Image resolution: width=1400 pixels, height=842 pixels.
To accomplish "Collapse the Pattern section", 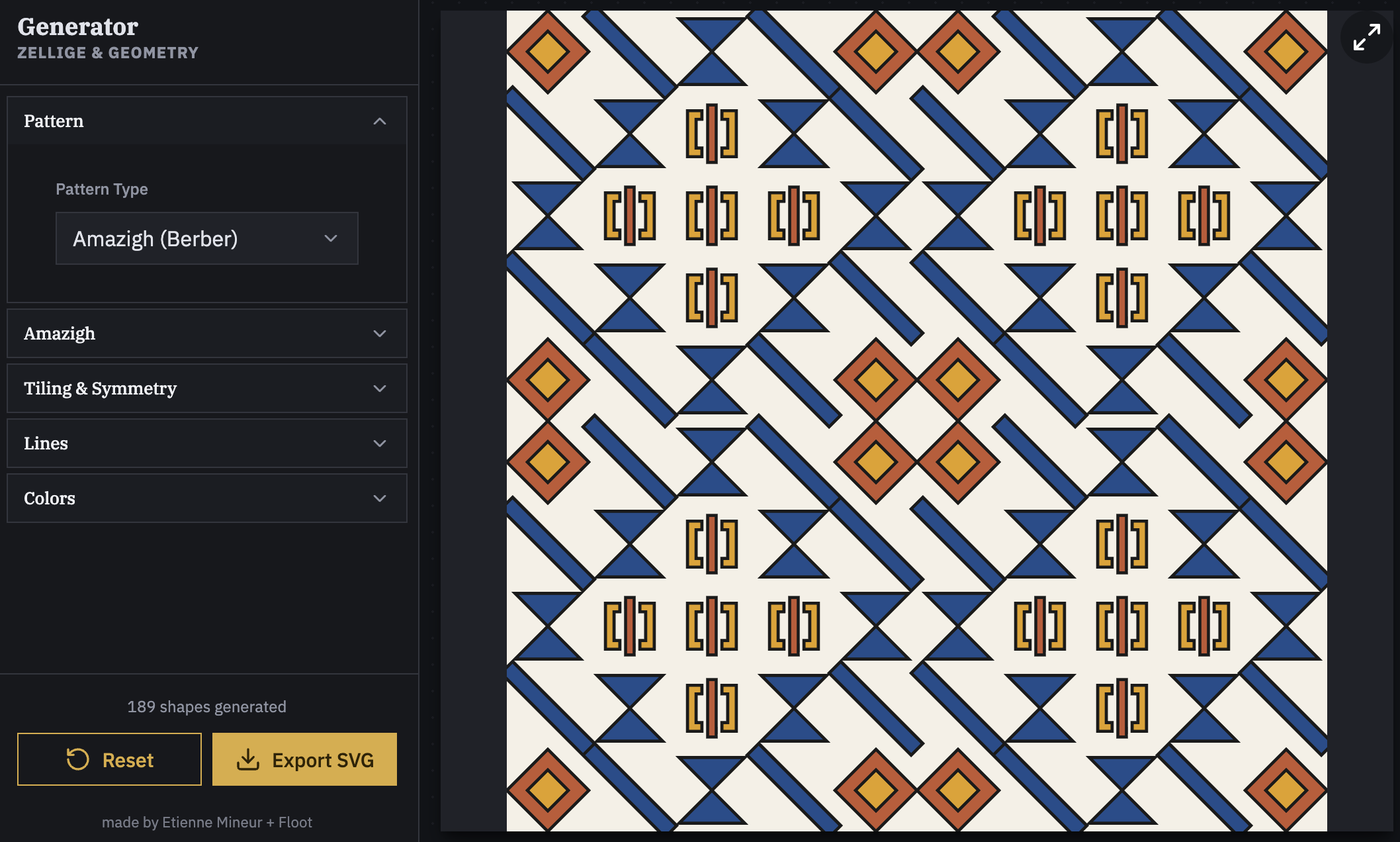I will [x=206, y=121].
